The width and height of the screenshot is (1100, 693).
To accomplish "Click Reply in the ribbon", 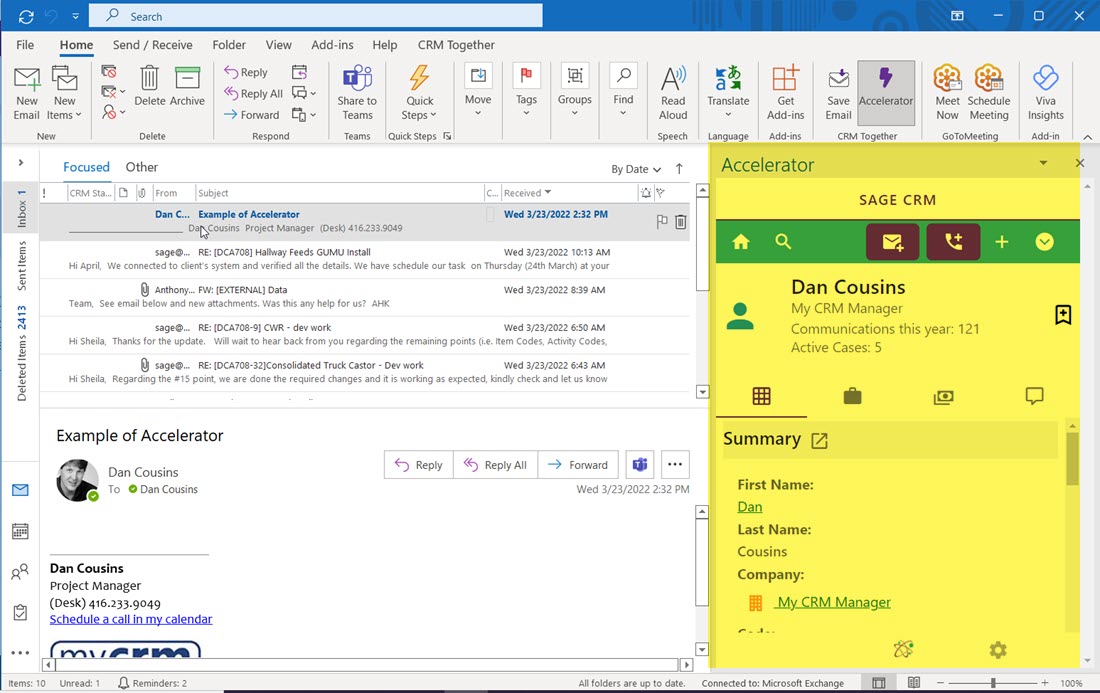I will click(246, 72).
